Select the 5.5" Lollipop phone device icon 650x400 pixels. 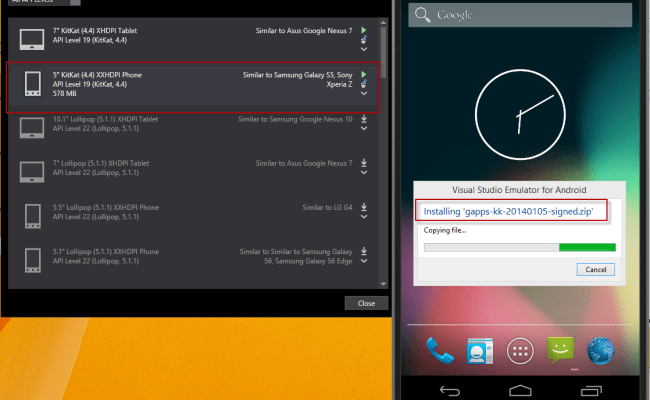(33, 216)
